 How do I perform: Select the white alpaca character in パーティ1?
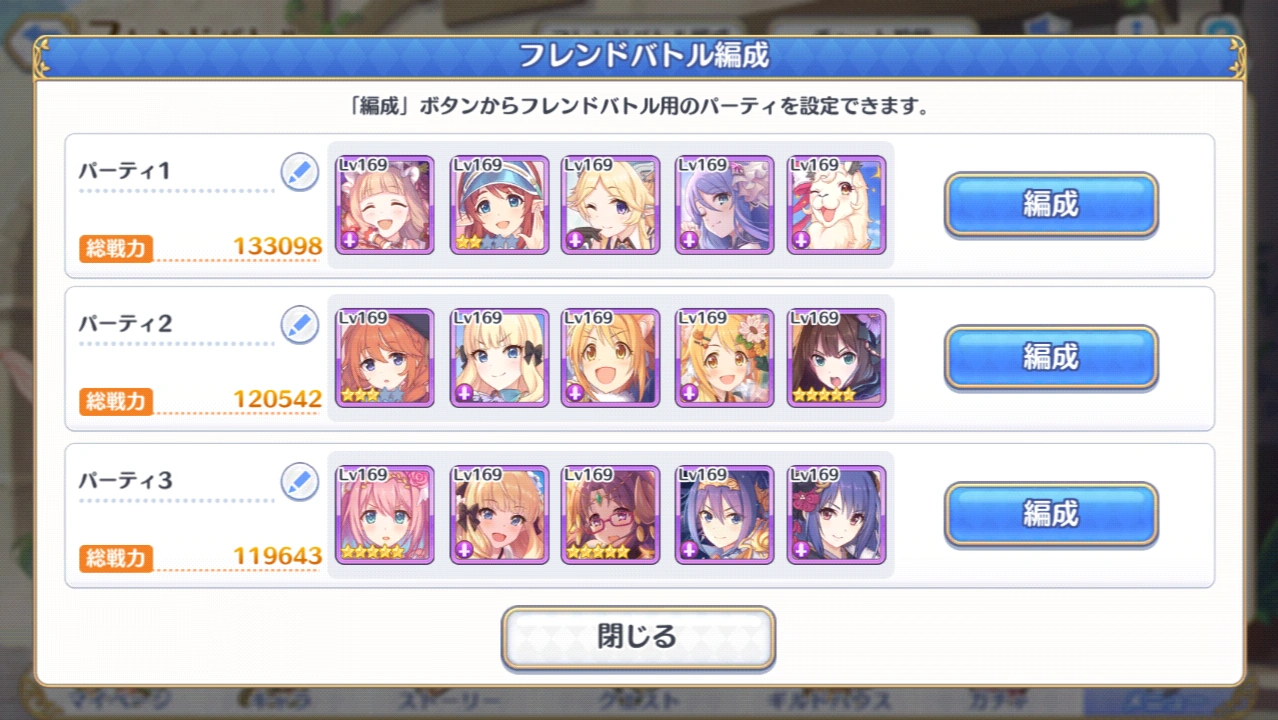coord(836,204)
